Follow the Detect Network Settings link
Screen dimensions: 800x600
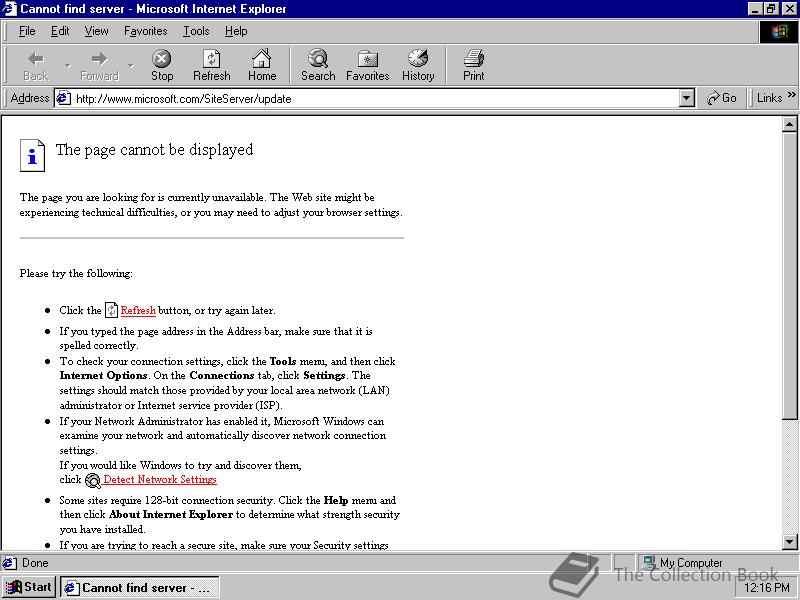click(x=160, y=479)
